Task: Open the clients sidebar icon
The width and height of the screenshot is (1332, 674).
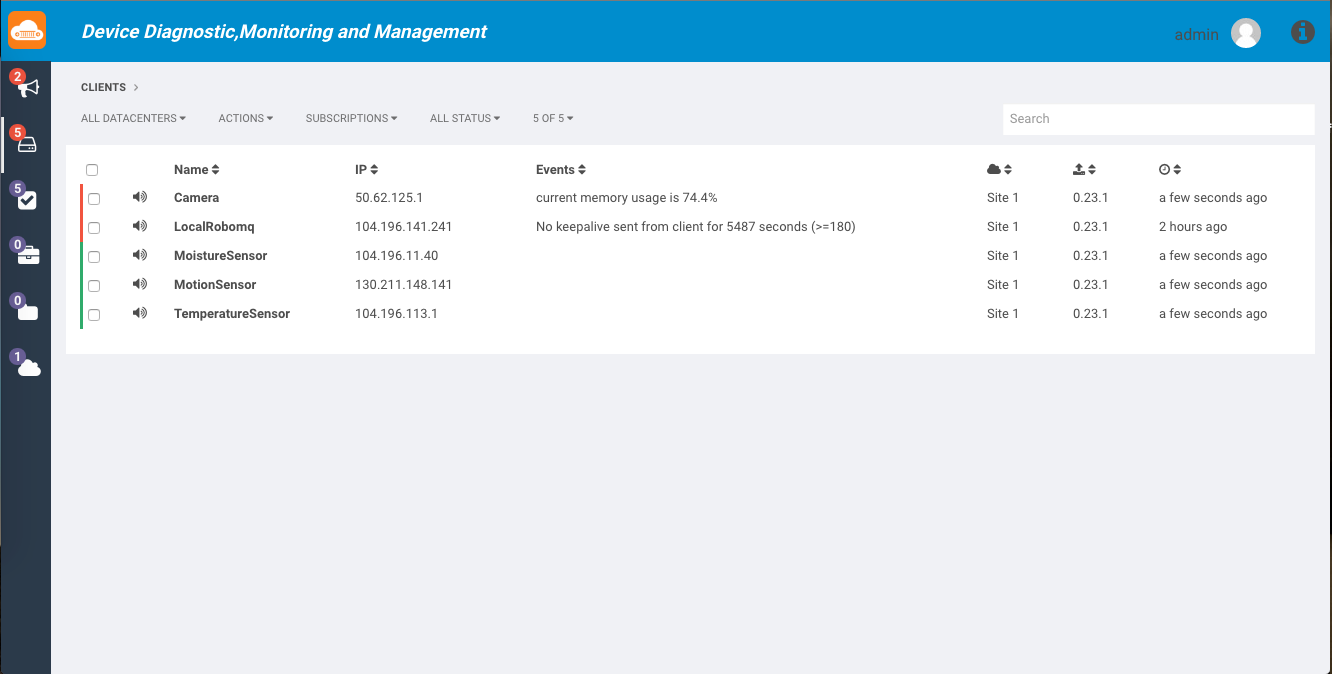Action: pos(27,145)
